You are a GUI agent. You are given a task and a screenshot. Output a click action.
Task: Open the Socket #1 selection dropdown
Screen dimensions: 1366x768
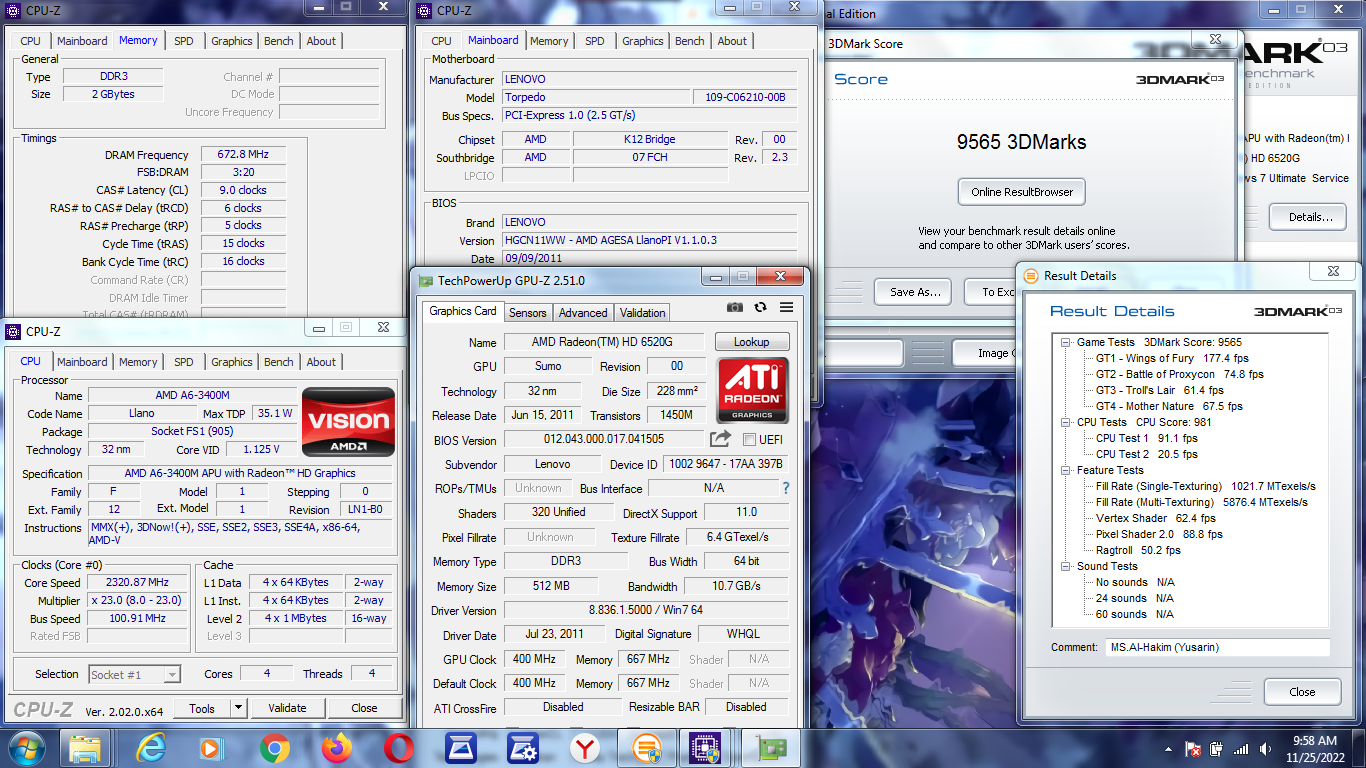[x=135, y=675]
